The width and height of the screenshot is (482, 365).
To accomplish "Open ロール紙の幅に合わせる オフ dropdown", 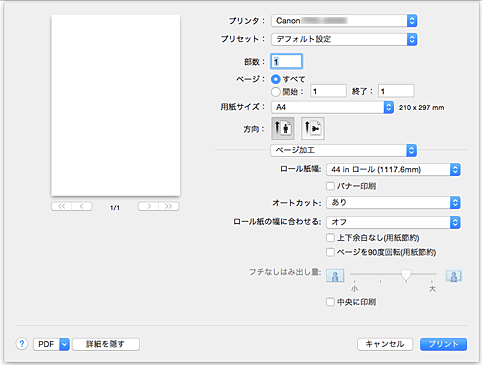I will coord(393,222).
